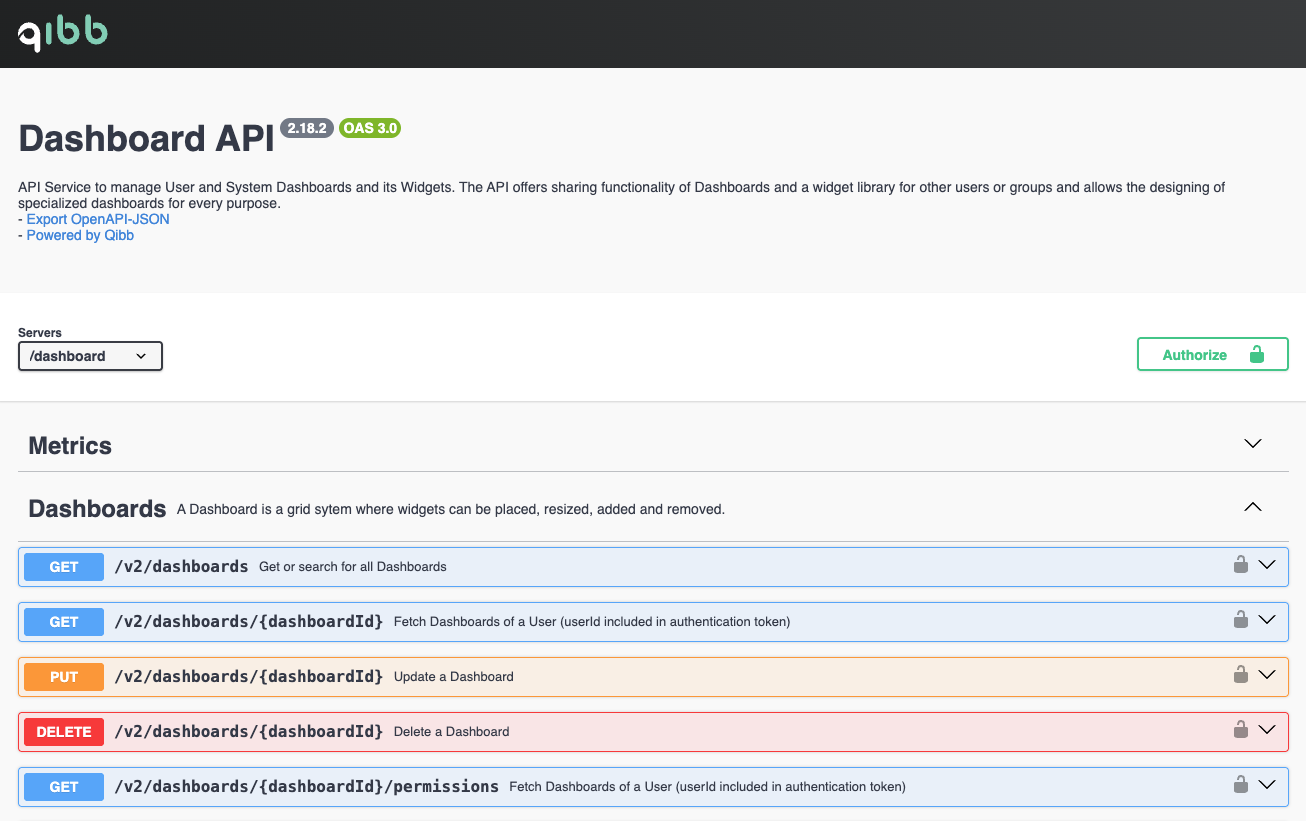Screen dimensions: 1306x821
Task: Open the Export OpenAPI-JSON link
Action: coord(98,219)
